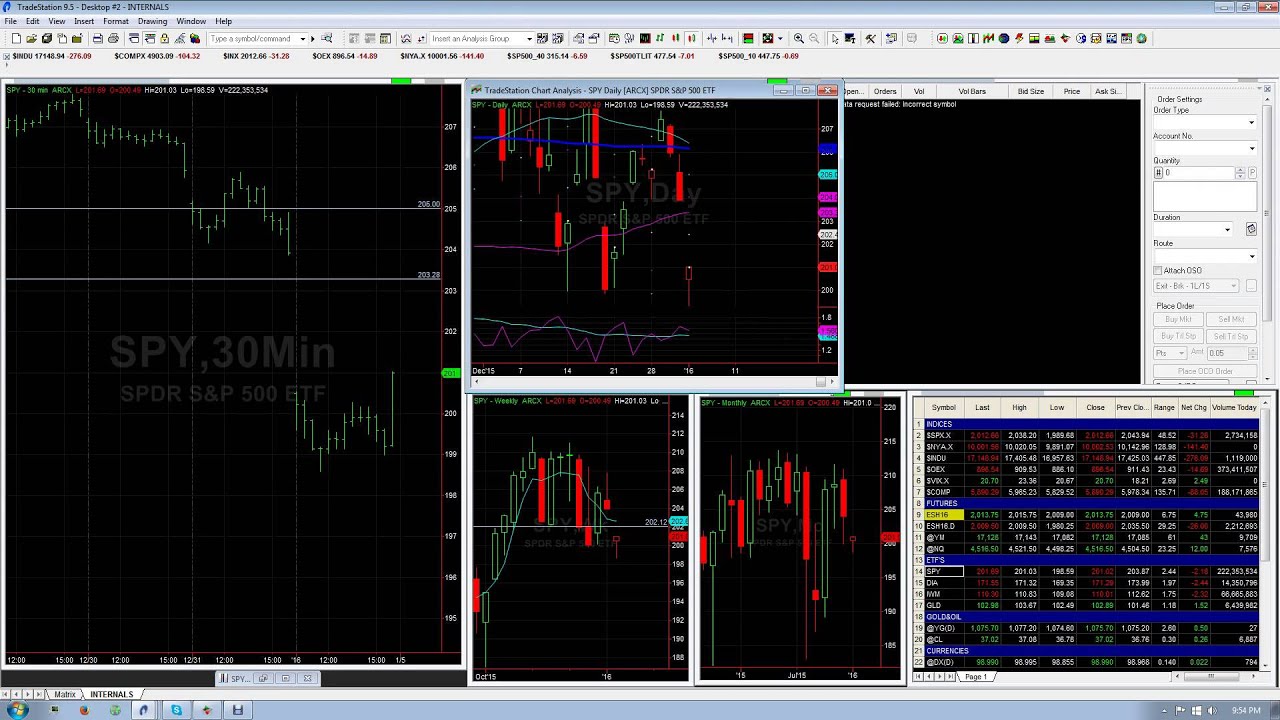This screenshot has height=720, width=1280.
Task: Expand the Exit - Brk - 1L/1S strategy dropdown
Action: click(1234, 286)
